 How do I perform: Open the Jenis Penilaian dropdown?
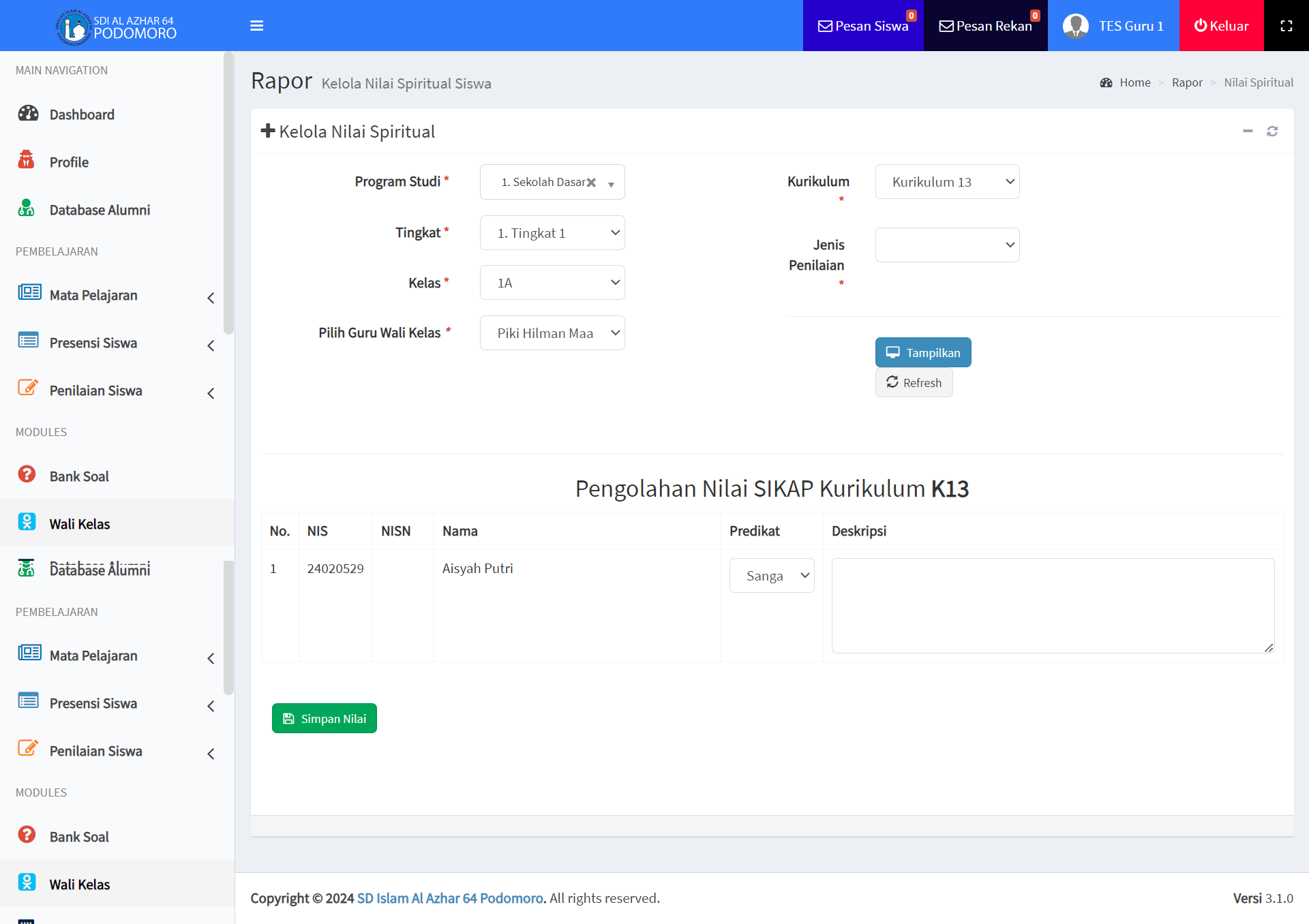point(947,245)
